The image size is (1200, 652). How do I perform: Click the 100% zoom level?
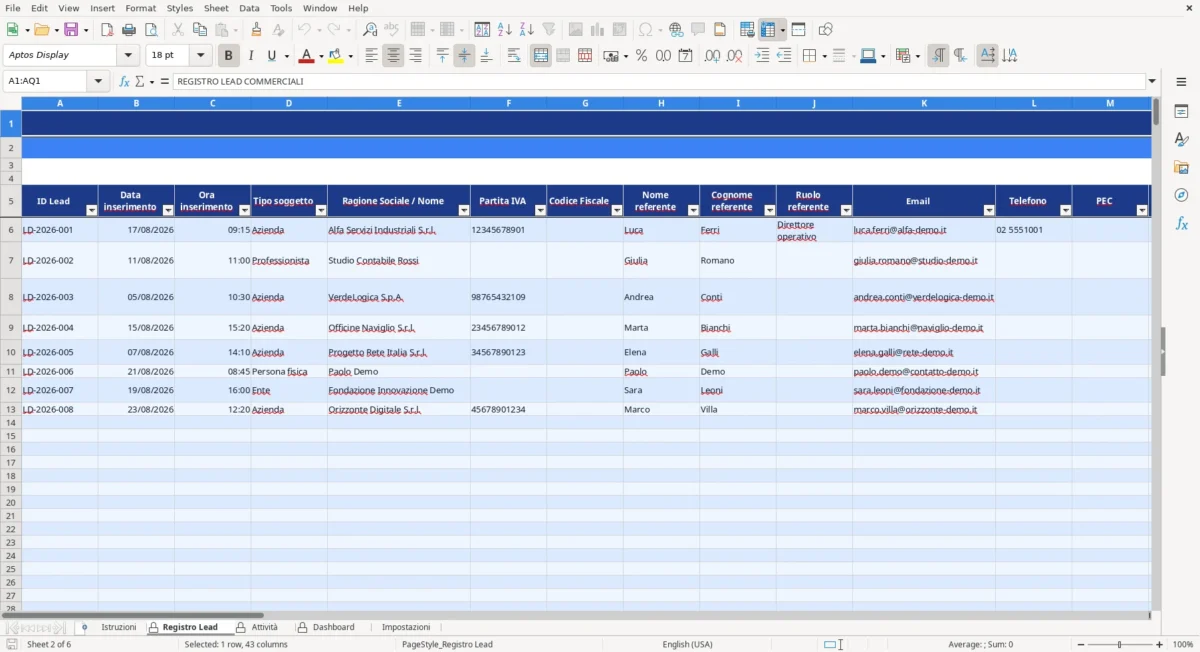(1183, 645)
